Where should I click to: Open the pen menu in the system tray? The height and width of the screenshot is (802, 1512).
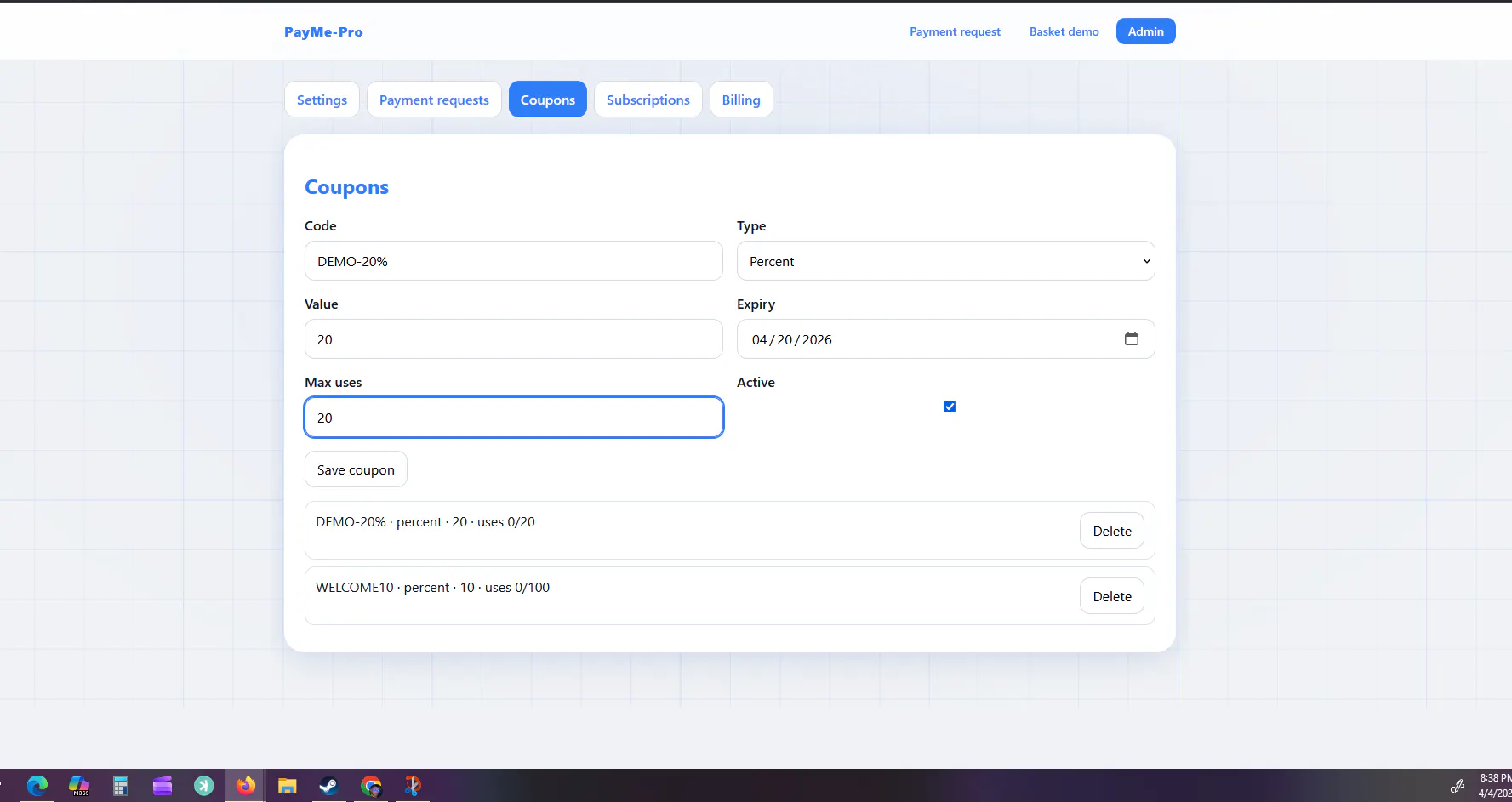coord(1458,786)
